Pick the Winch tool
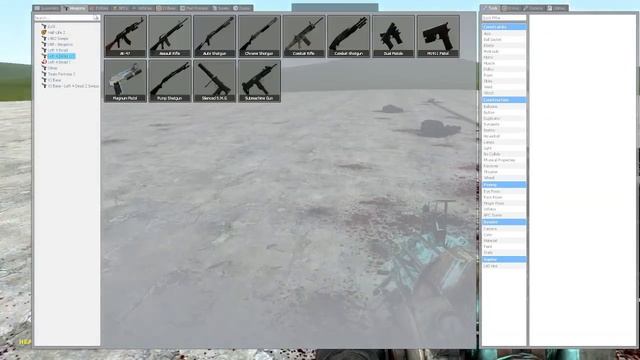Viewport: 640px width, 360px height. (x=504, y=93)
